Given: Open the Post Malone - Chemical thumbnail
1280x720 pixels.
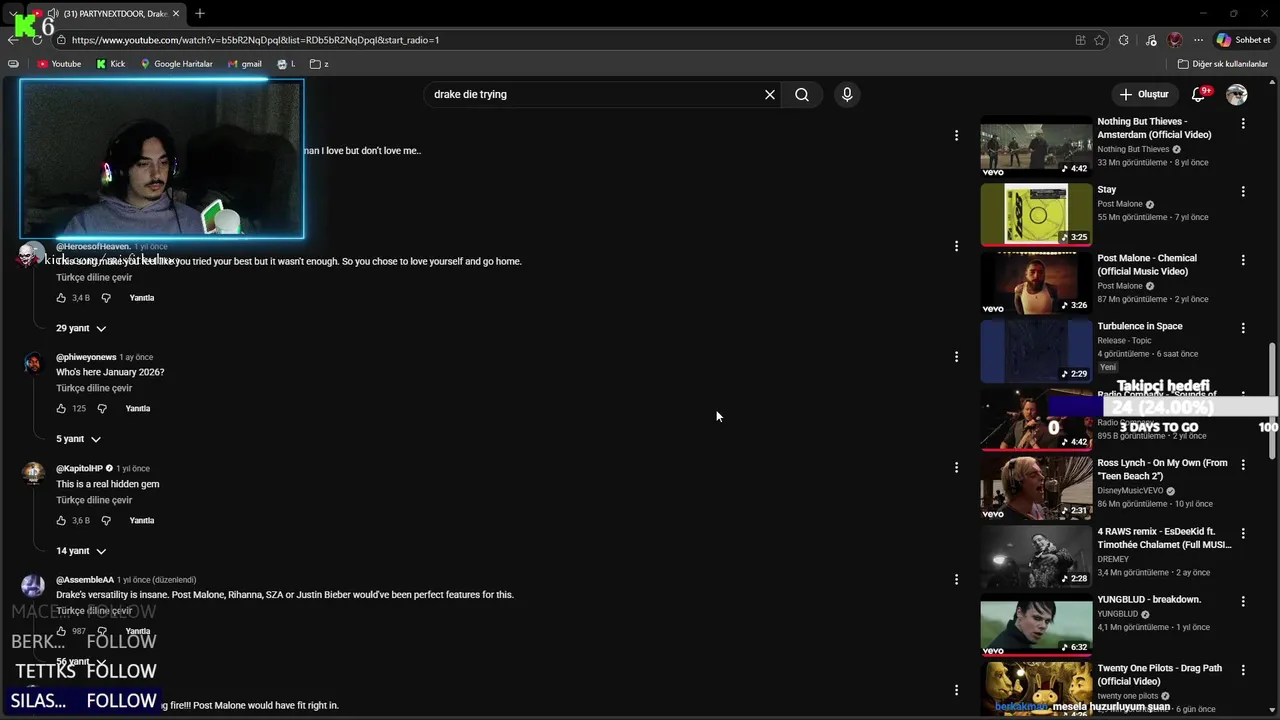Looking at the screenshot, I should coord(1036,283).
